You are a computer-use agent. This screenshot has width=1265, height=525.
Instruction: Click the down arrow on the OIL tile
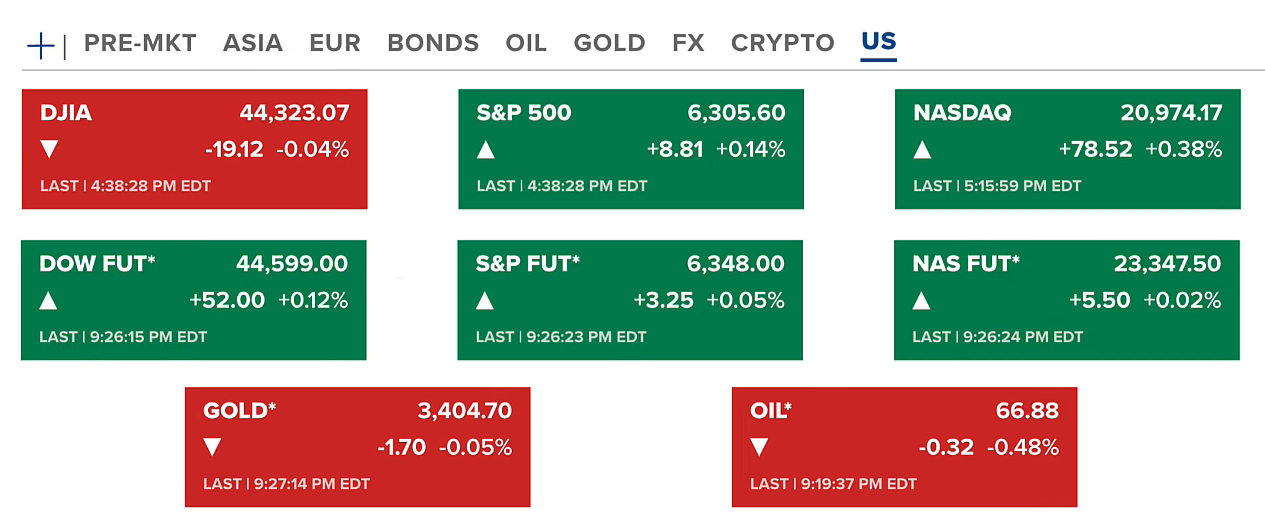pyautogui.click(x=759, y=447)
